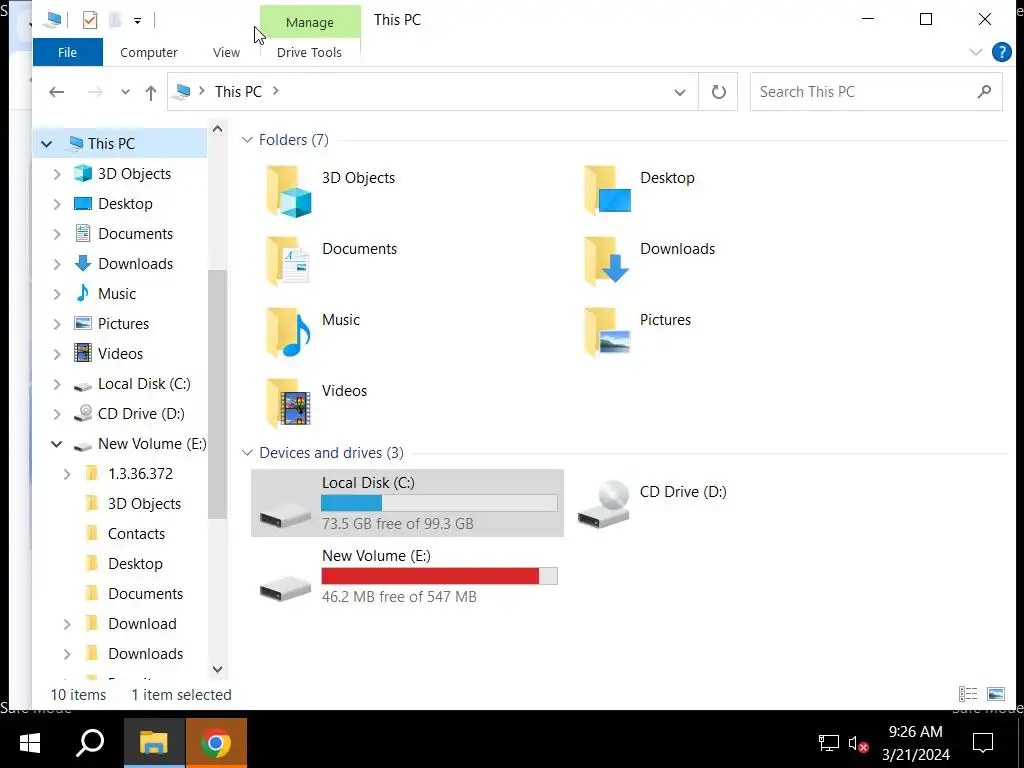Click the '46.2 MB free of 547 MB' text
The image size is (1024, 768).
click(399, 597)
